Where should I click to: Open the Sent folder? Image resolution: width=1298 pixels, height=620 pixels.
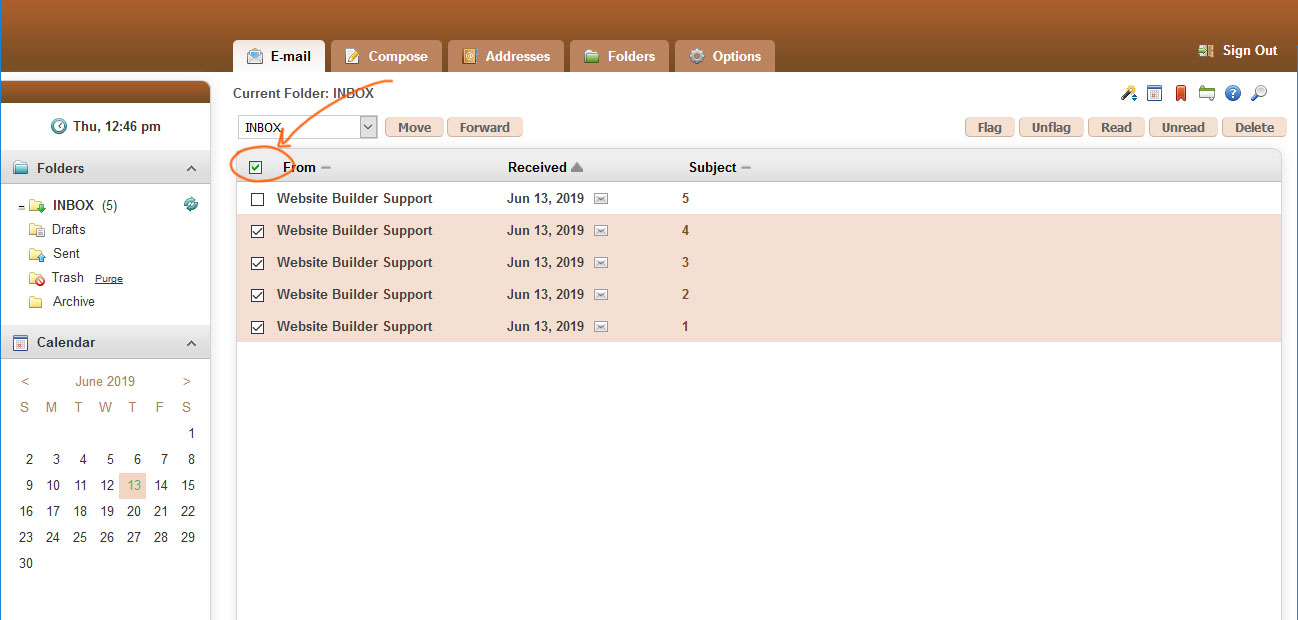coord(66,254)
